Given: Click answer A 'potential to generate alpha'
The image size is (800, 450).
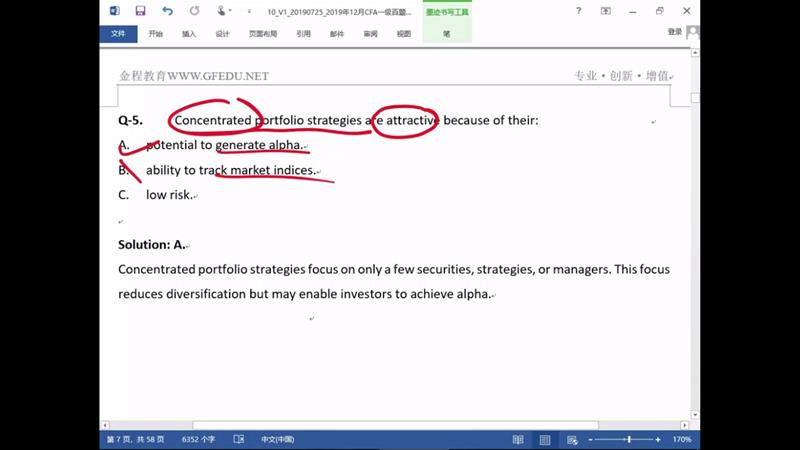Looking at the screenshot, I should [224, 145].
